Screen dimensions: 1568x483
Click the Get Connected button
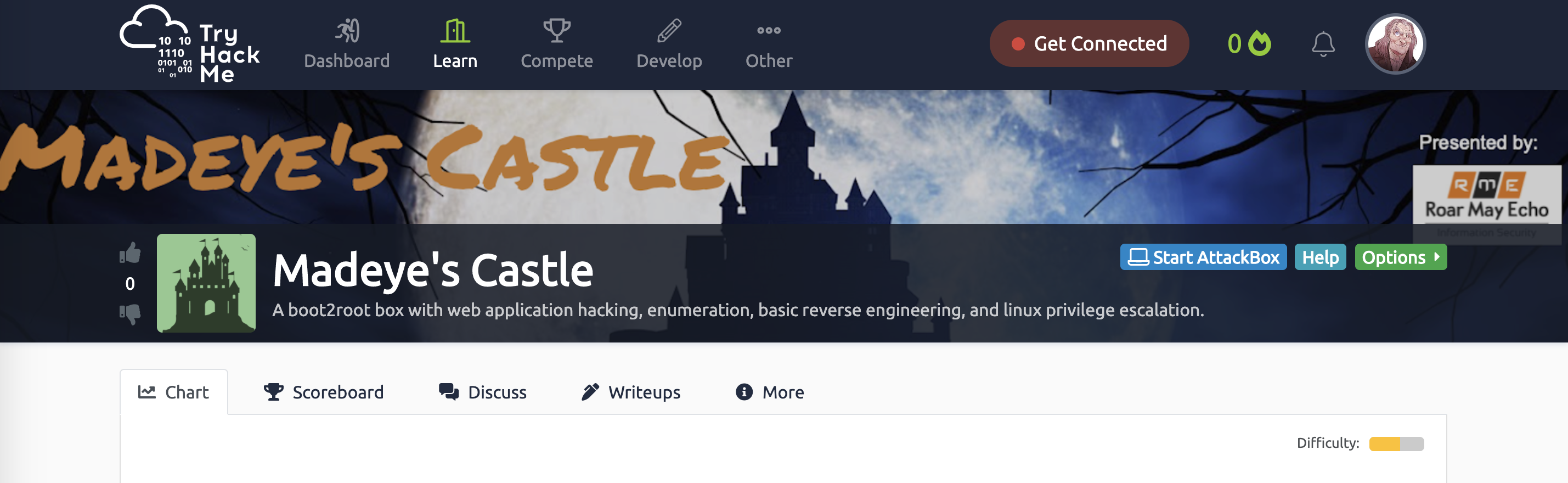click(1089, 44)
